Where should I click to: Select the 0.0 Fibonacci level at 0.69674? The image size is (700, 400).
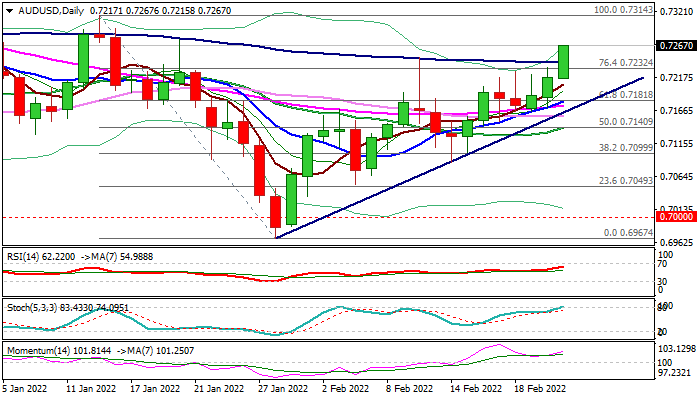point(627,231)
